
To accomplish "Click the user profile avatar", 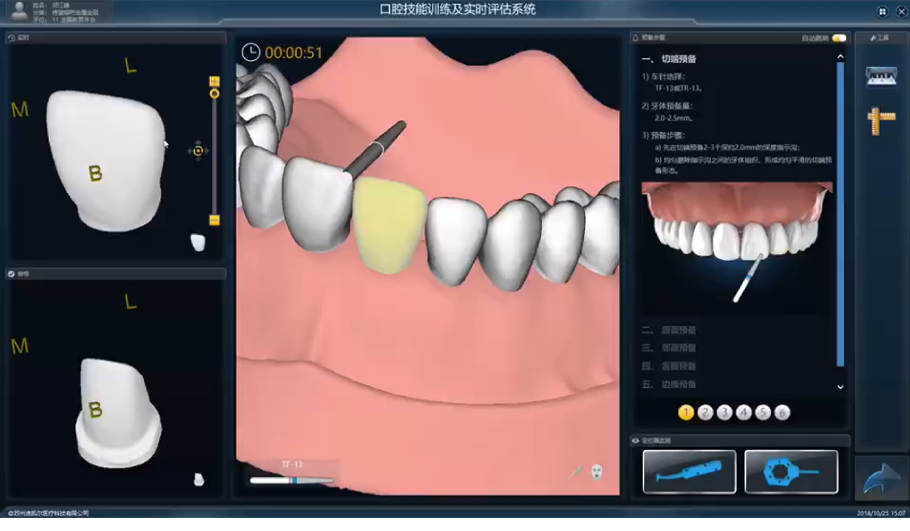I will [19, 11].
